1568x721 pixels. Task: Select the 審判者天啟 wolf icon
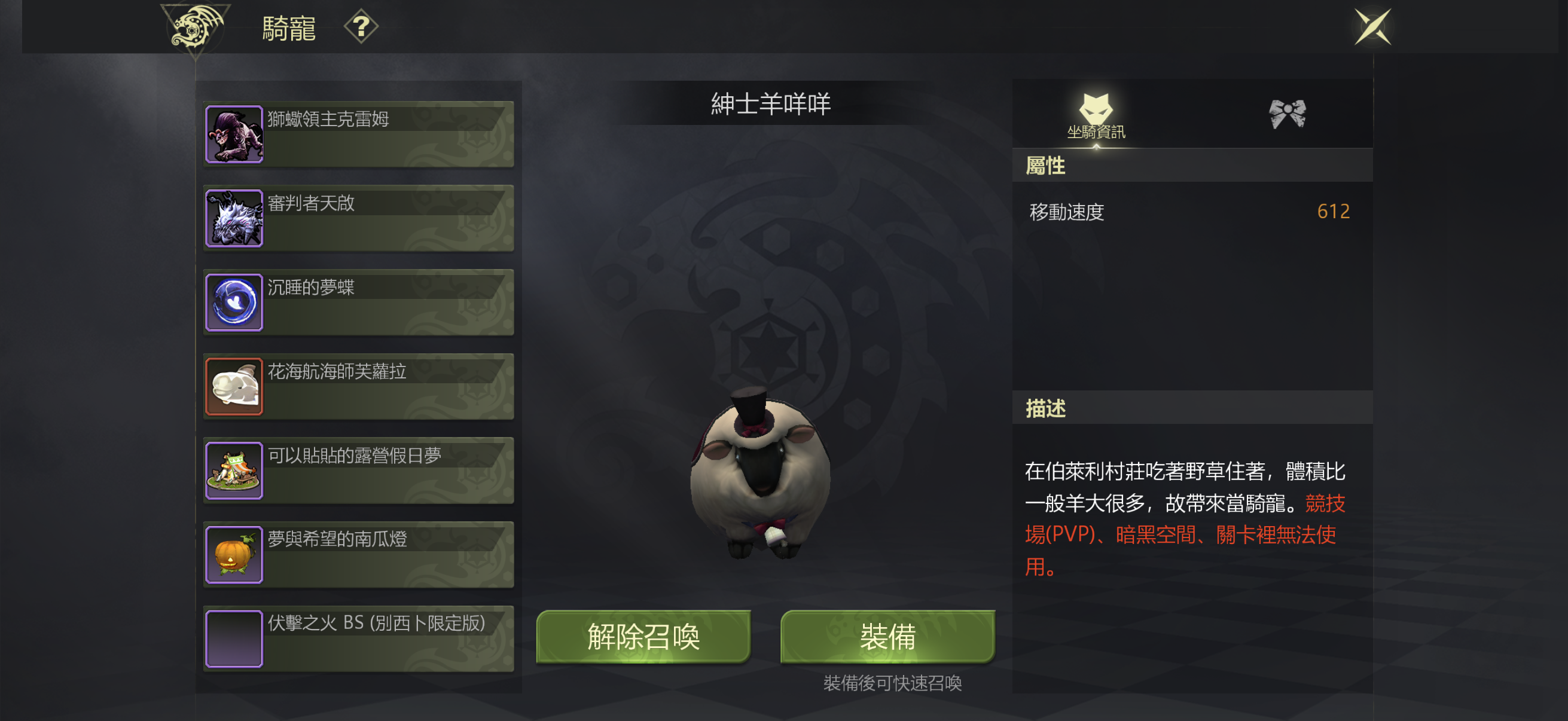click(x=234, y=218)
